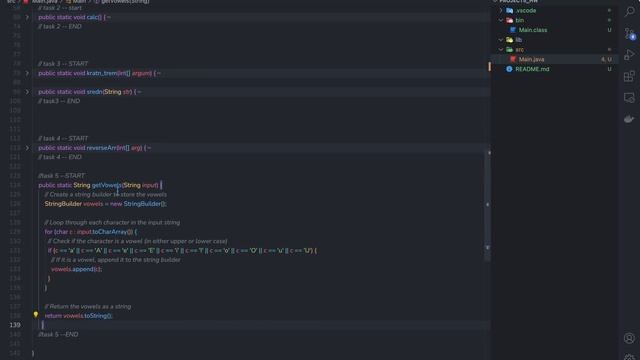
Task: Open the Accounts icon in activity bar
Action: tap(629, 338)
